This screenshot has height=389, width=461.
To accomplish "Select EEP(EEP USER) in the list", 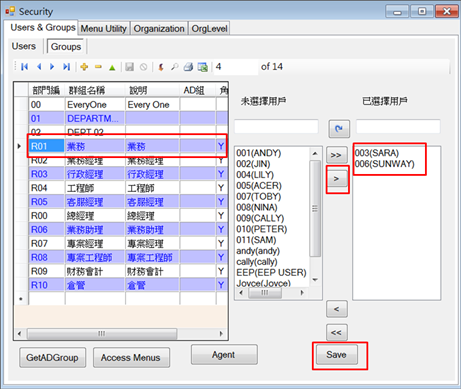I will 271,273.
